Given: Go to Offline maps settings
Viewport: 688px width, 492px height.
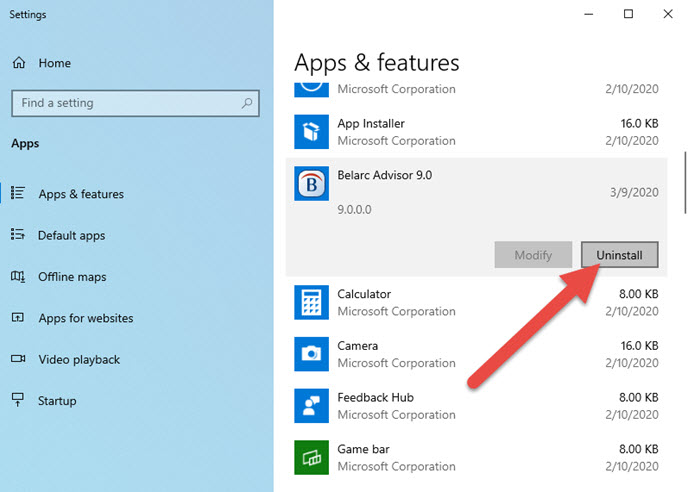Looking at the screenshot, I should coord(72,277).
